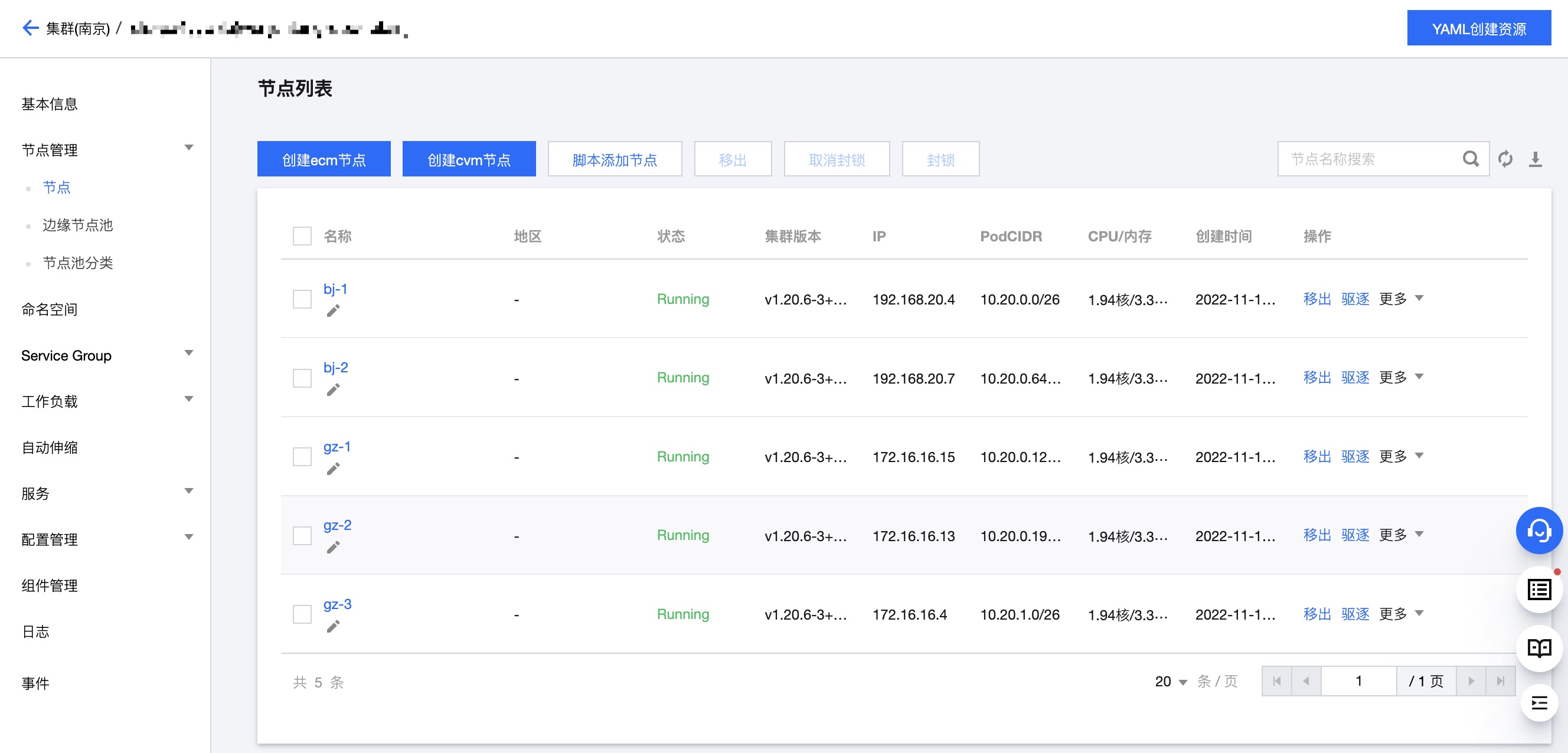The width and height of the screenshot is (1568, 753).
Task: Go to 命名空间 in the sidebar
Action: [x=50, y=310]
